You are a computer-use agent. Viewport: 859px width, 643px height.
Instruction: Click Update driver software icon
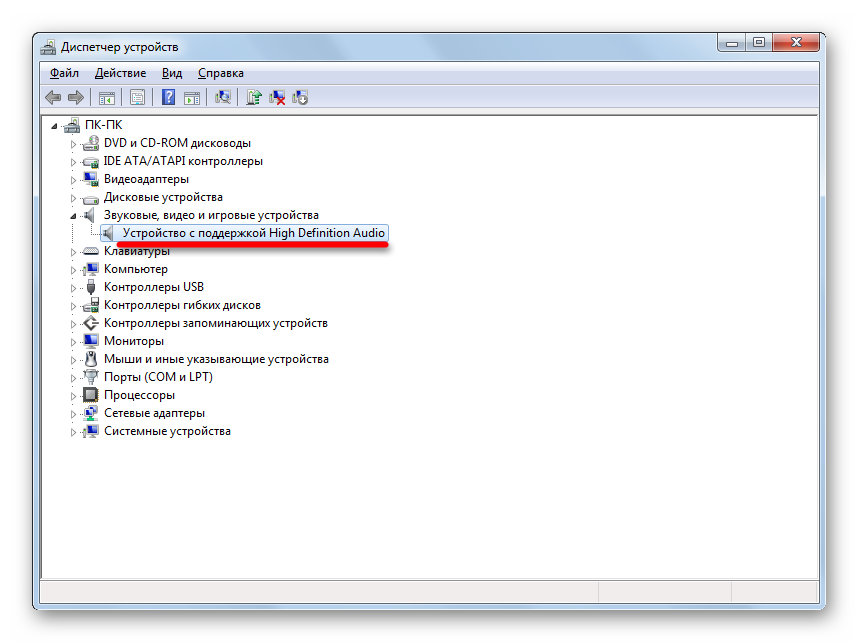tap(254, 97)
